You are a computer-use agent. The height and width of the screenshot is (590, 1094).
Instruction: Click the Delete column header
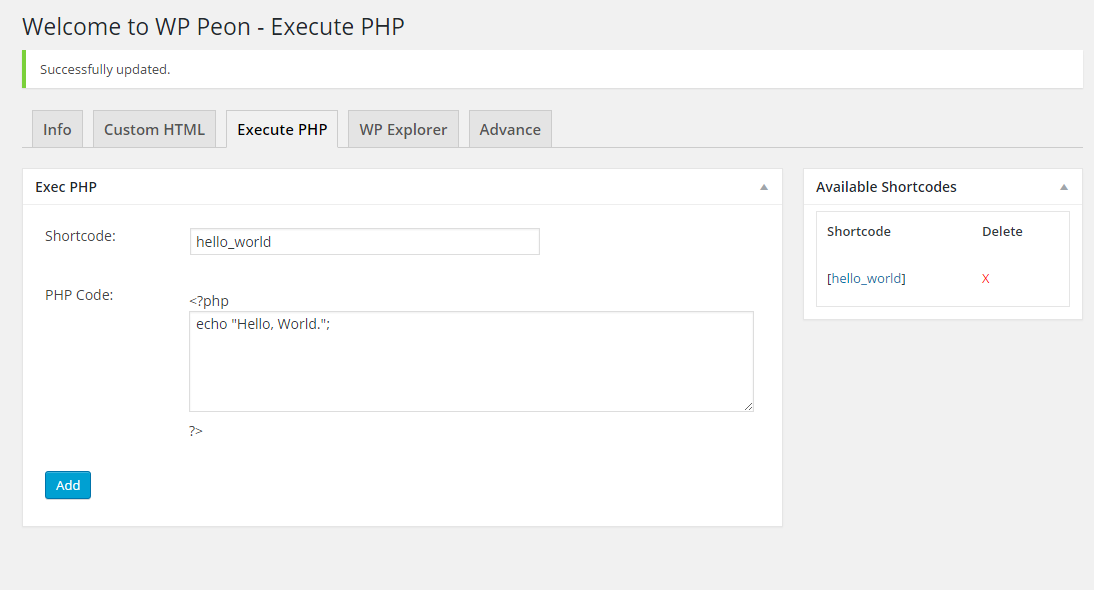pos(1002,232)
